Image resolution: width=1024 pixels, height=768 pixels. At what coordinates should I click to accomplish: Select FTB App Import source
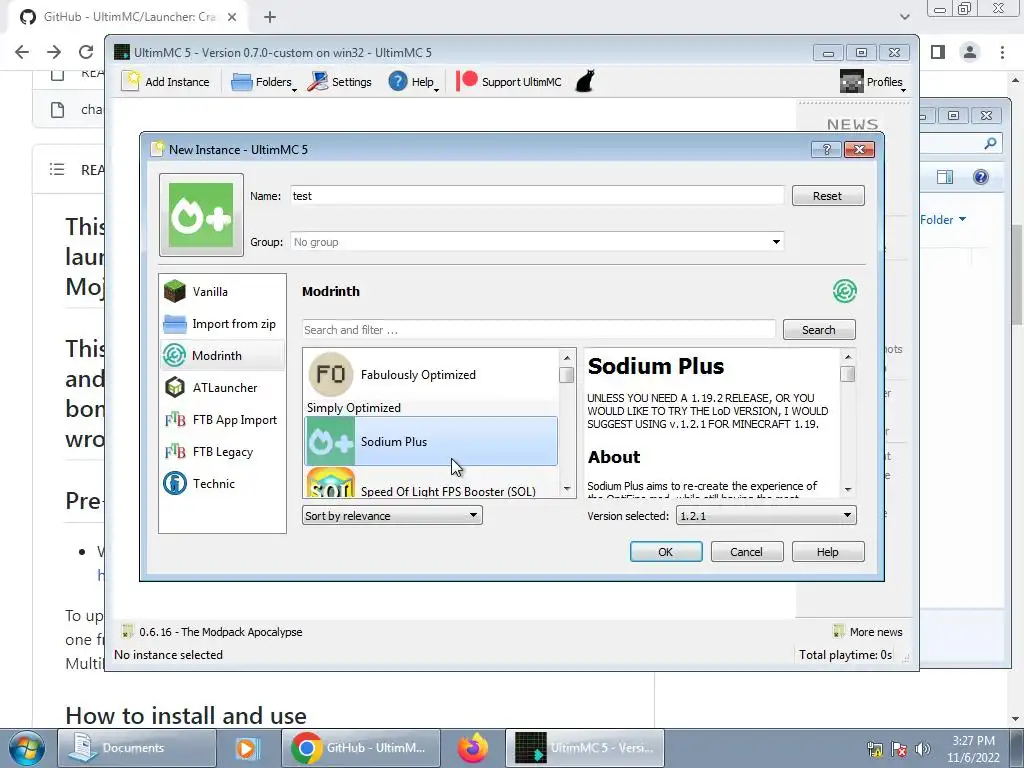[222, 420]
